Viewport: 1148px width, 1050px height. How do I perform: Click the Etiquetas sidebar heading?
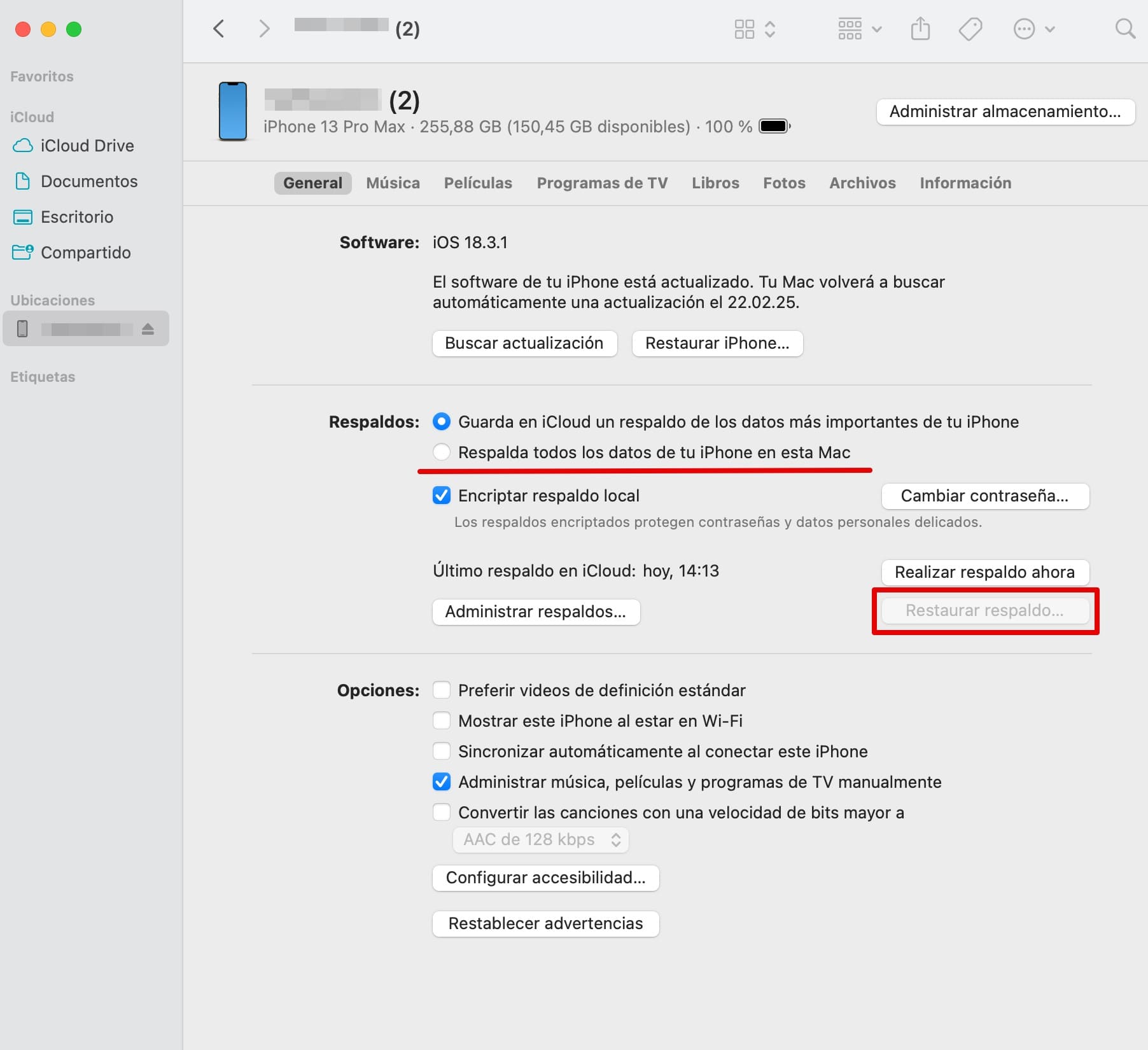[x=43, y=377]
